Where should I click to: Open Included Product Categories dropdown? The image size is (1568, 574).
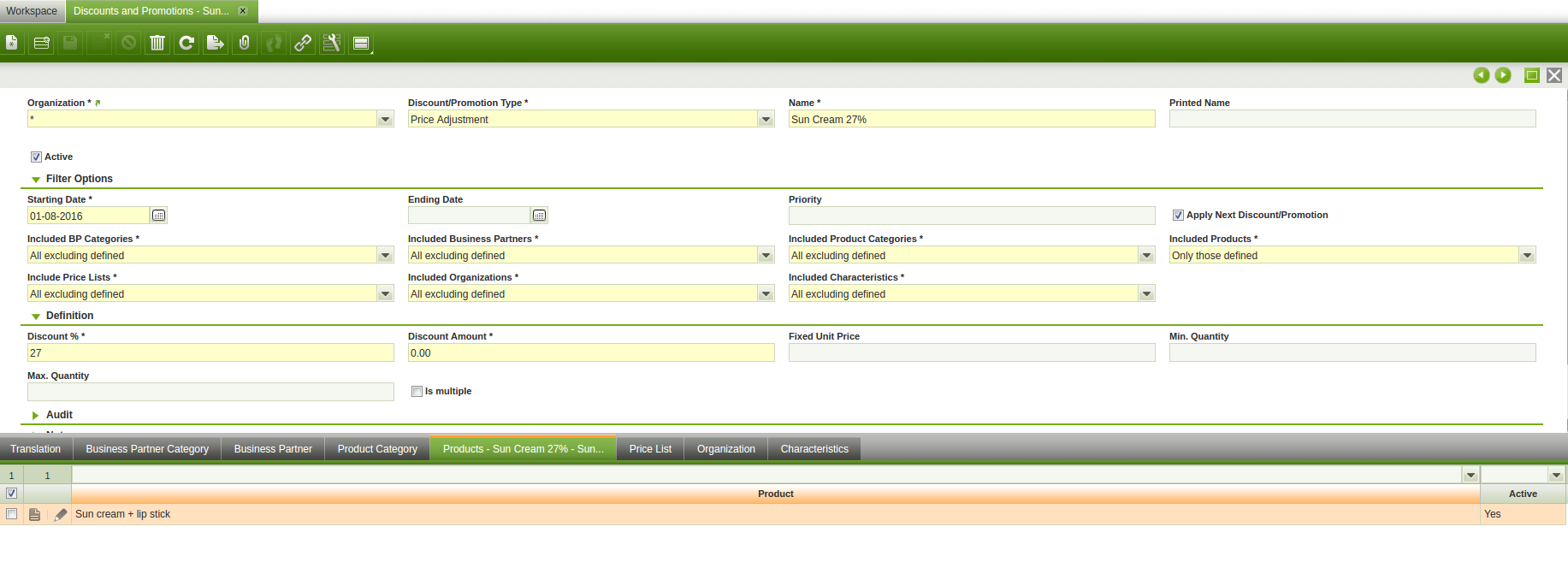tap(1147, 255)
